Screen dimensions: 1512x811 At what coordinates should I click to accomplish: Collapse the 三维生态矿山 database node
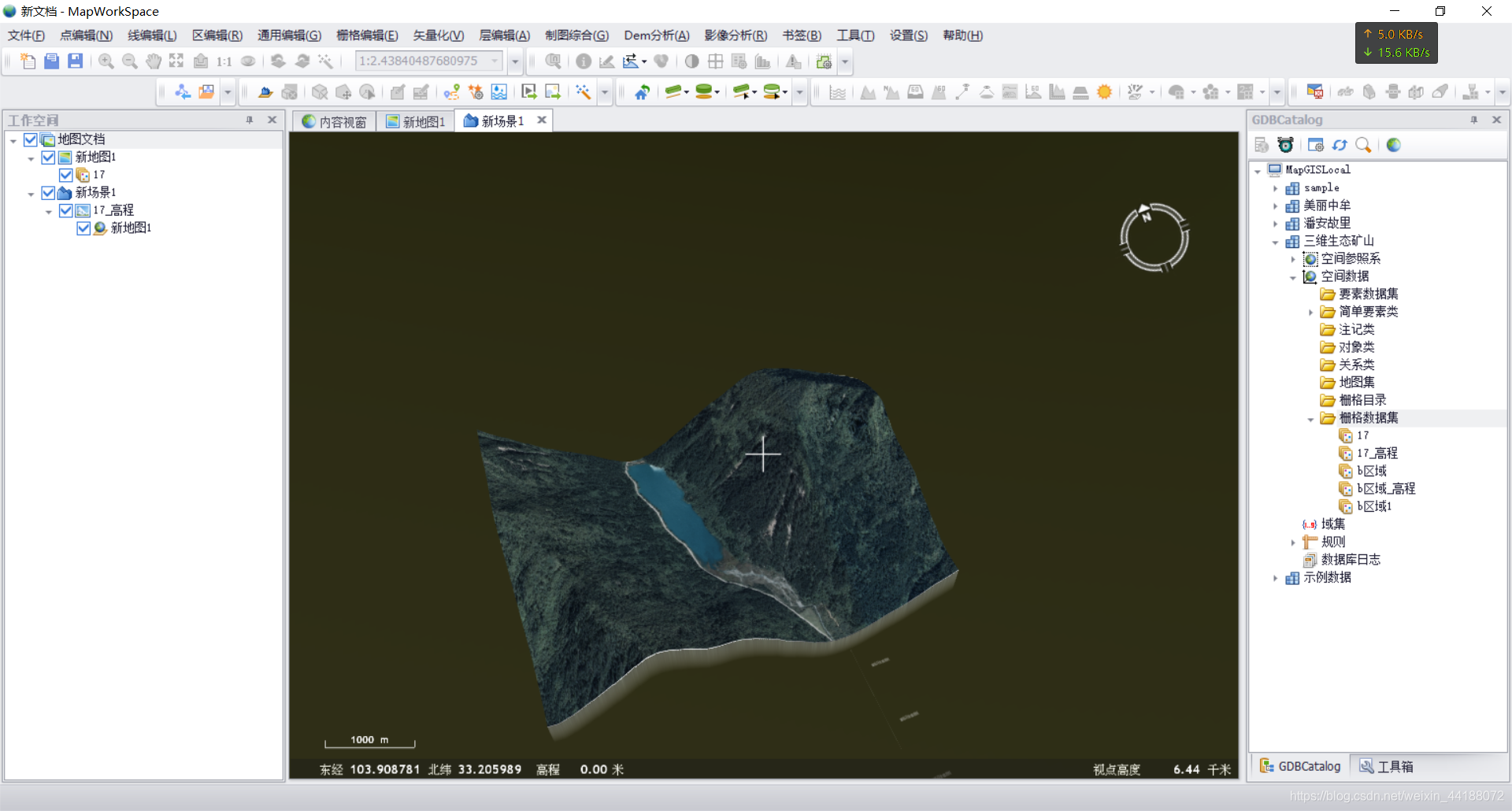[1275, 243]
